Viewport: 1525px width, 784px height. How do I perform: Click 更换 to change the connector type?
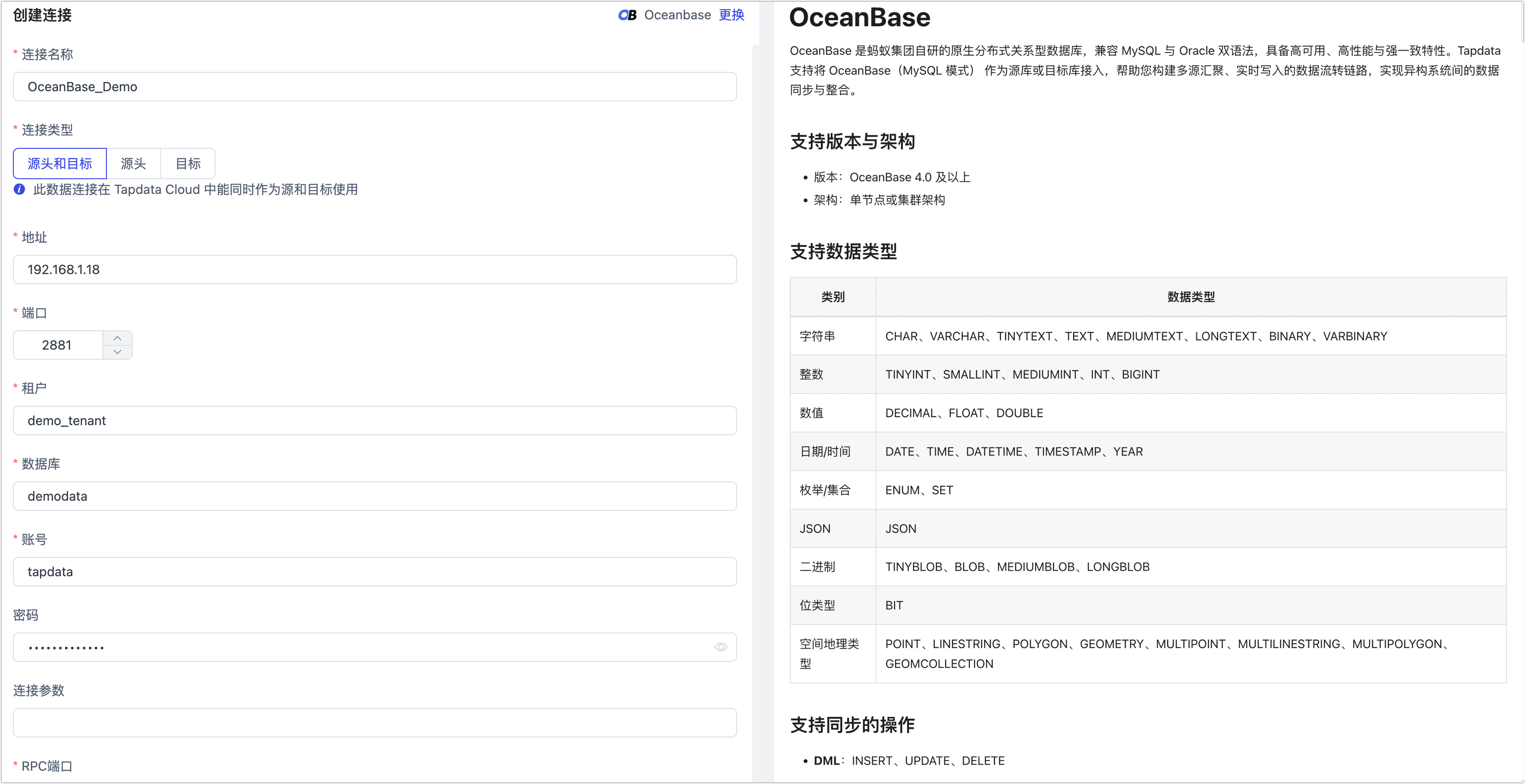[732, 15]
